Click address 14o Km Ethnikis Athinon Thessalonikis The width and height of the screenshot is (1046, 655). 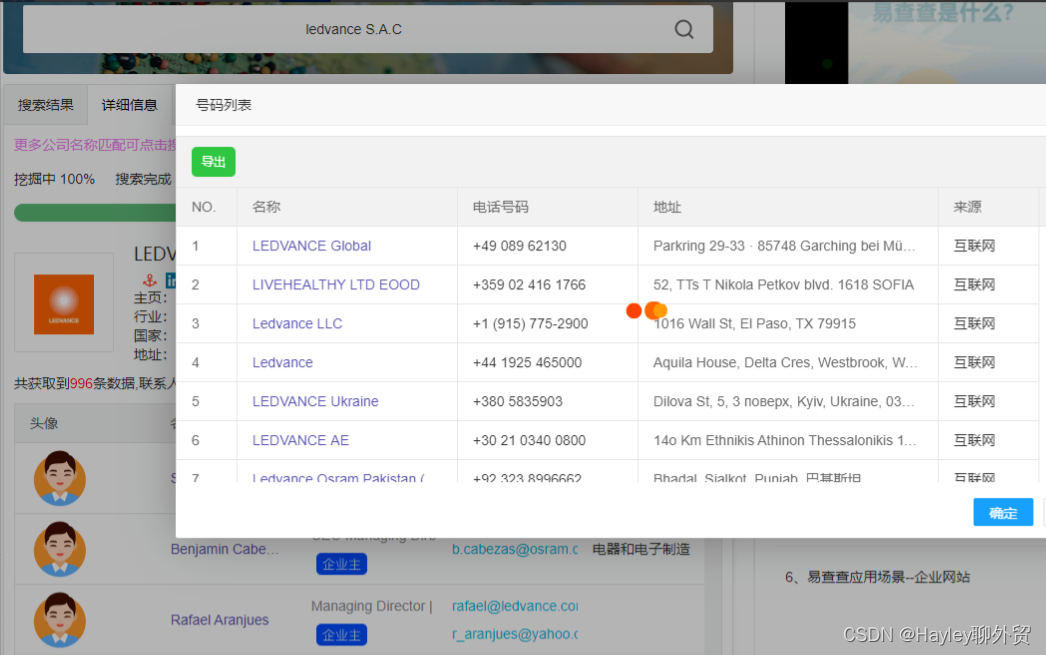[784, 440]
